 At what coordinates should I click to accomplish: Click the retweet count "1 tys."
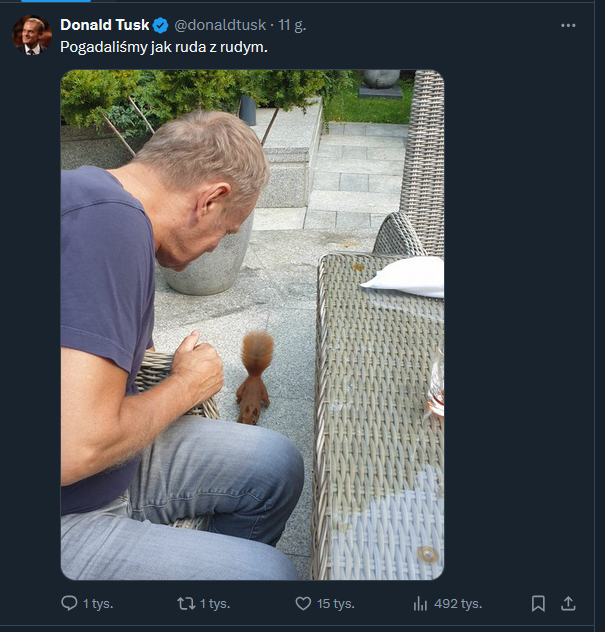tap(214, 603)
